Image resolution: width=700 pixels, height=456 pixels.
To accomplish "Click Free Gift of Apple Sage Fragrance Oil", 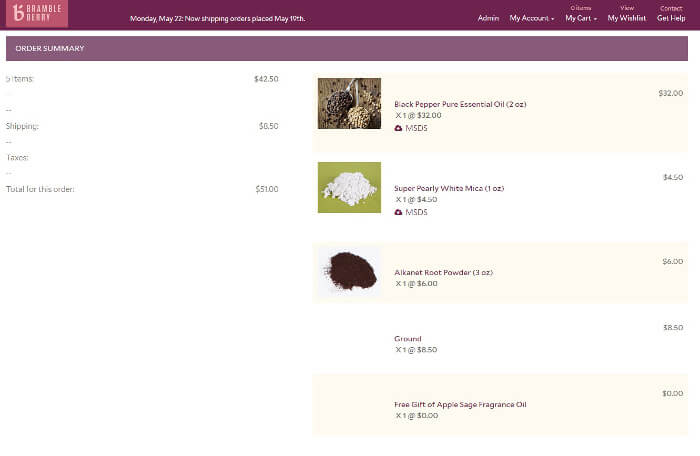I will 460,404.
